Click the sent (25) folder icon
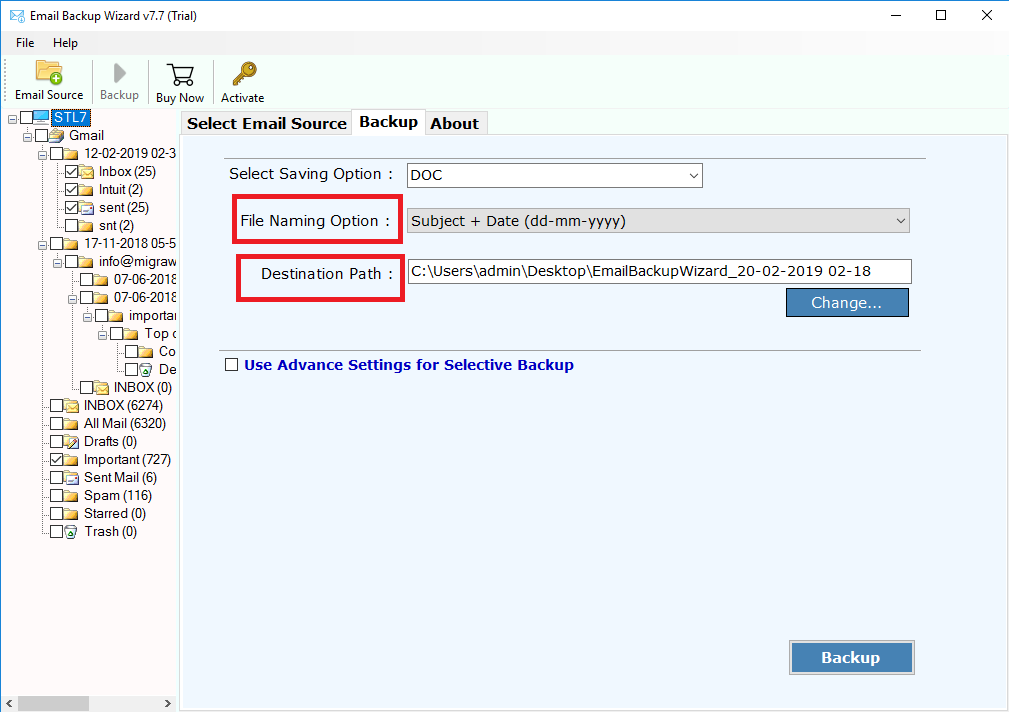 pyautogui.click(x=86, y=208)
